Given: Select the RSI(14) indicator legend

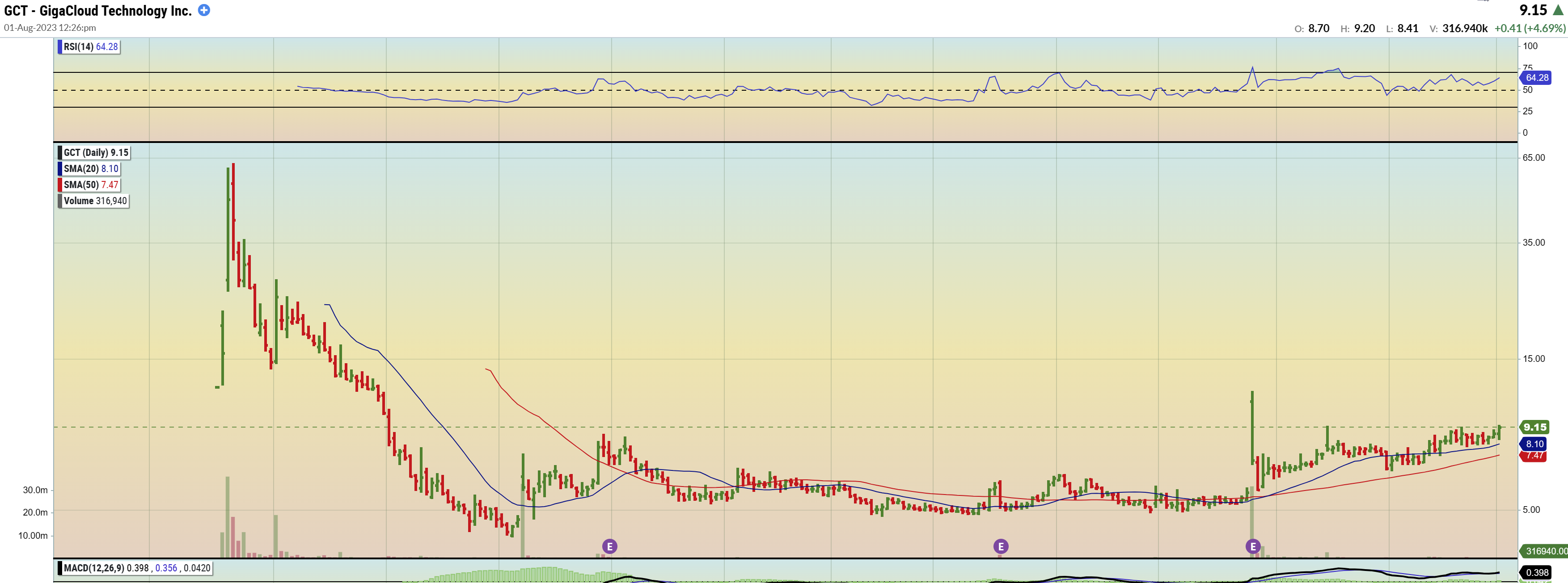Looking at the screenshot, I should click(89, 47).
